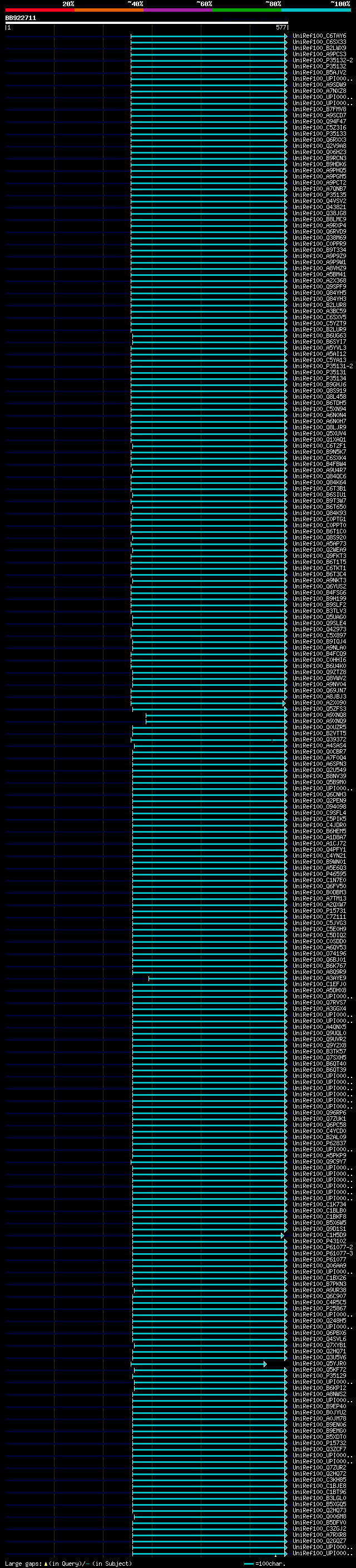Image resolution: width=356 pixels, height=1568 pixels.
Task: Select the UniRef100_A8JBJ3 label
Action: tap(319, 696)
